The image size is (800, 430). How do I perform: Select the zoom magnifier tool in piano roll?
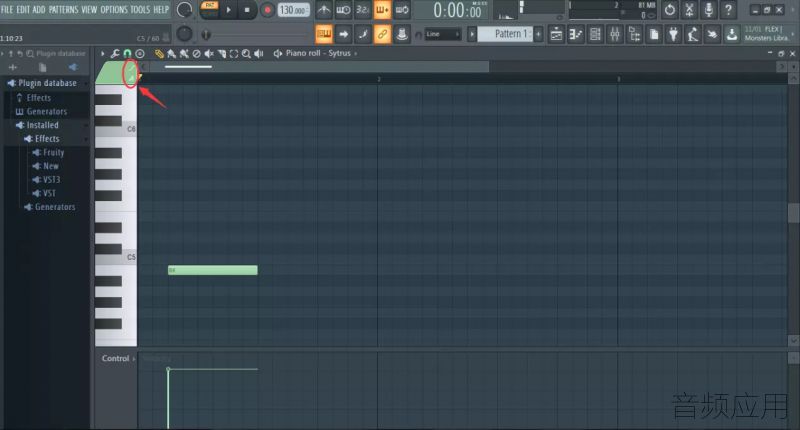[246, 54]
